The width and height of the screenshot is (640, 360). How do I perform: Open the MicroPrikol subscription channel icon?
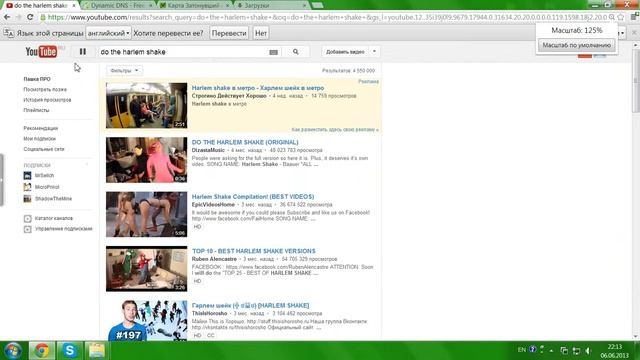27,187
